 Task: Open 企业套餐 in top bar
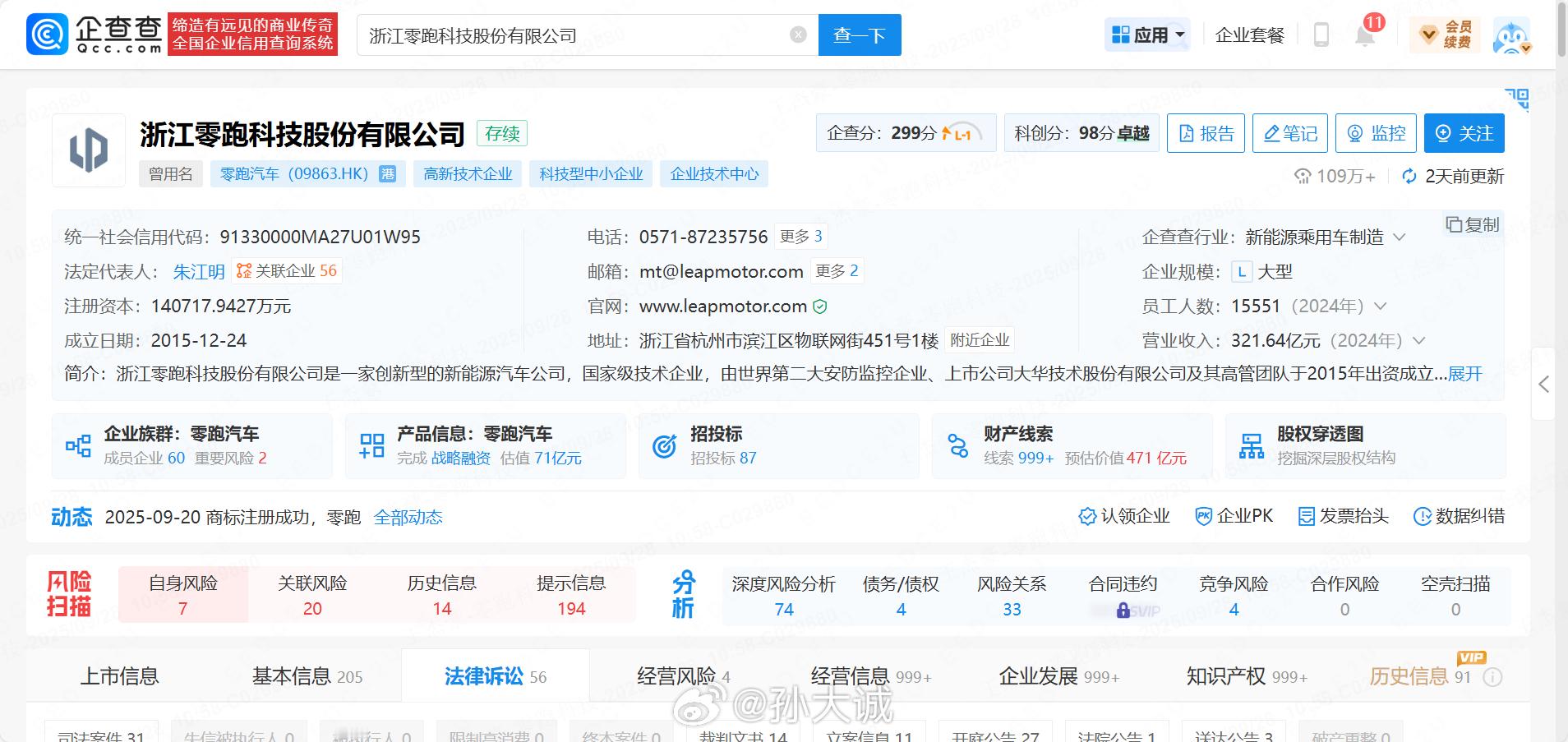[1249, 35]
